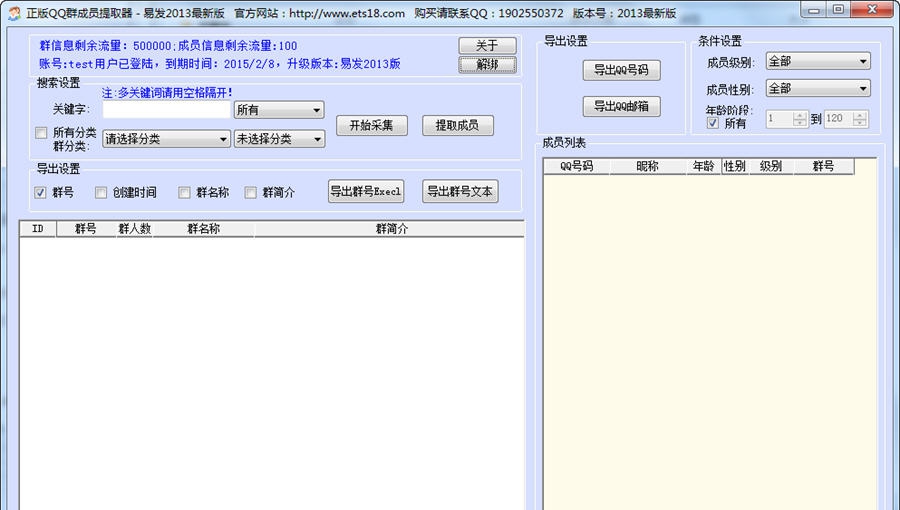Open the 成员性别 dropdown
This screenshot has height=510, width=900.
(x=818, y=88)
